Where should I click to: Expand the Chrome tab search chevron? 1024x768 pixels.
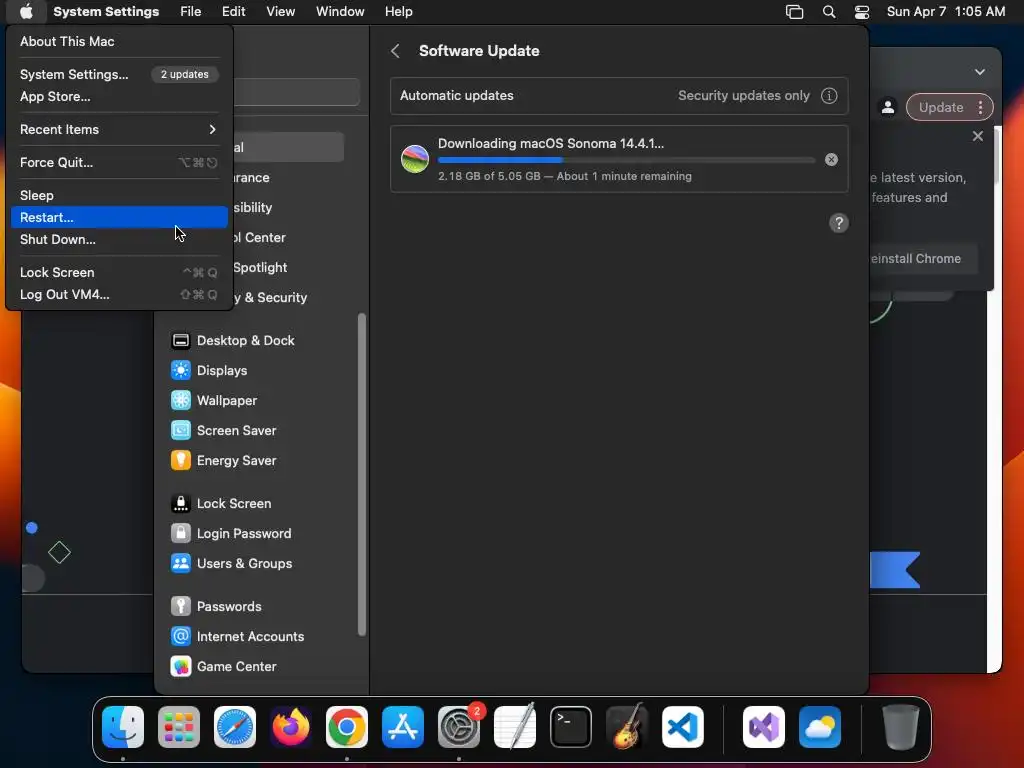click(x=980, y=72)
